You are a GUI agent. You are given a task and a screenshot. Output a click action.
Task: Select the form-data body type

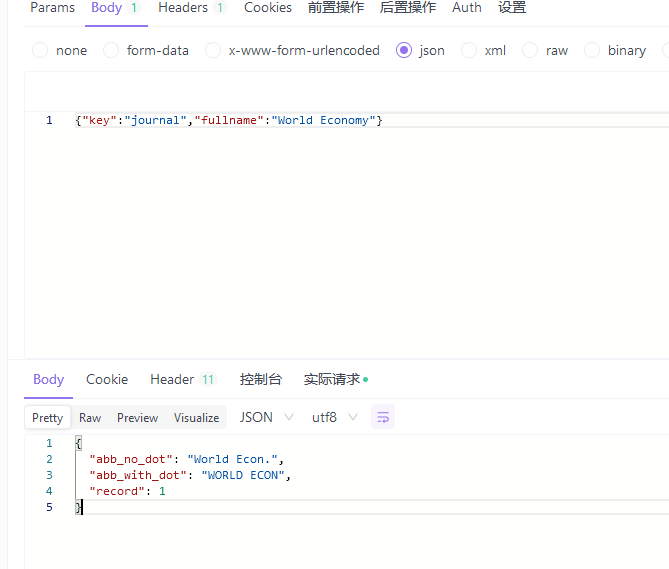[146, 50]
